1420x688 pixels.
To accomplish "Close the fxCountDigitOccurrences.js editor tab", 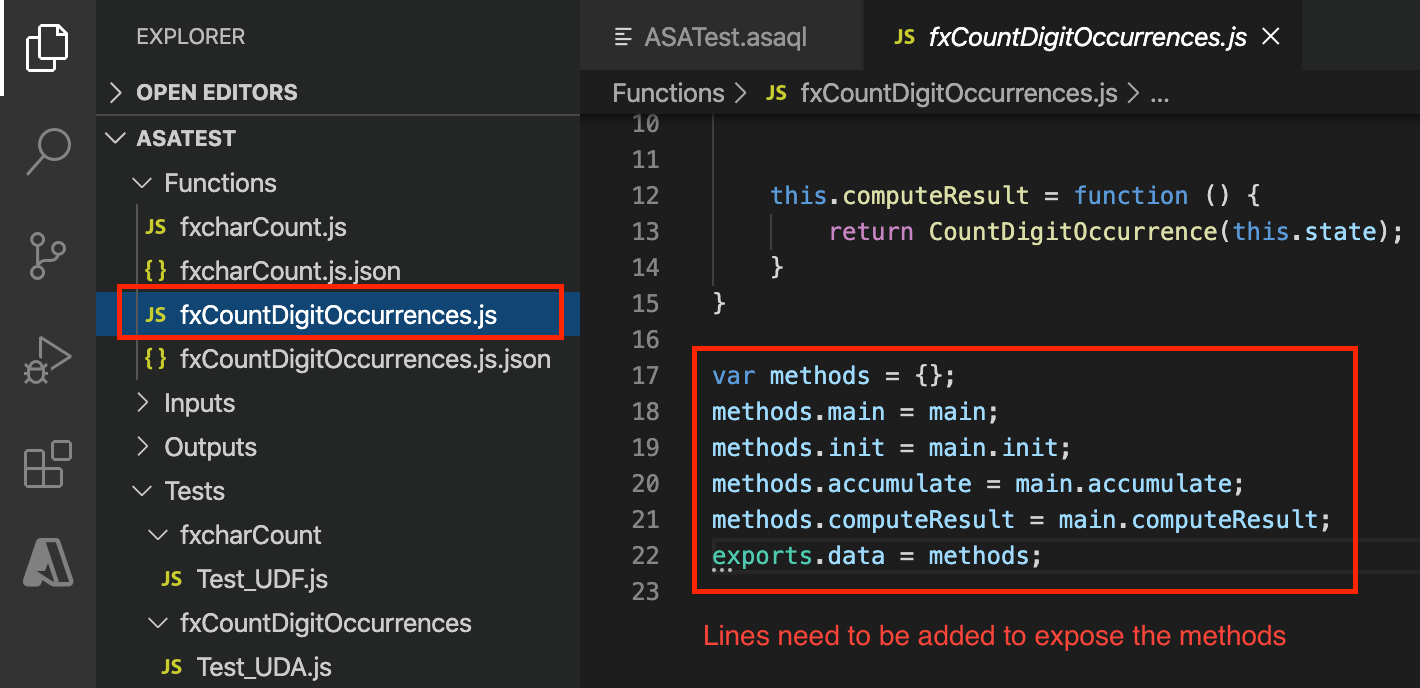I will point(1271,37).
